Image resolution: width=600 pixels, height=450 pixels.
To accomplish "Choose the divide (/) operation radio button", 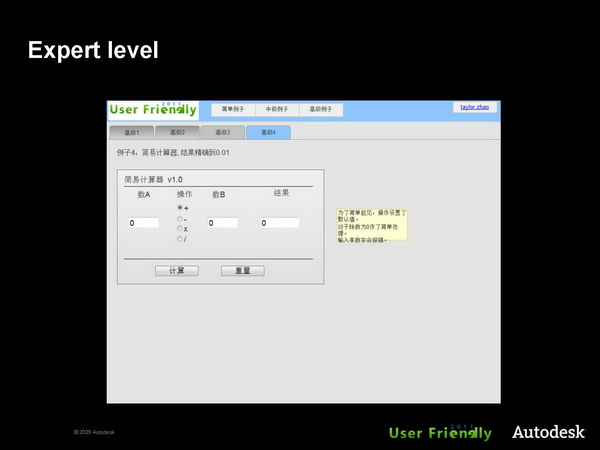I will 180,238.
